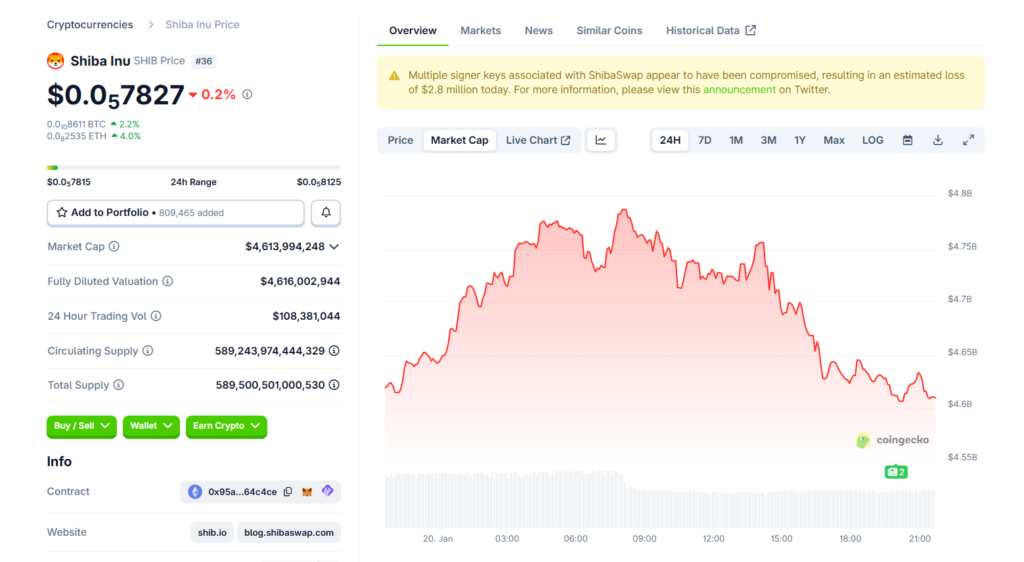Open the Earn Crypto dropdown

[x=226, y=426]
